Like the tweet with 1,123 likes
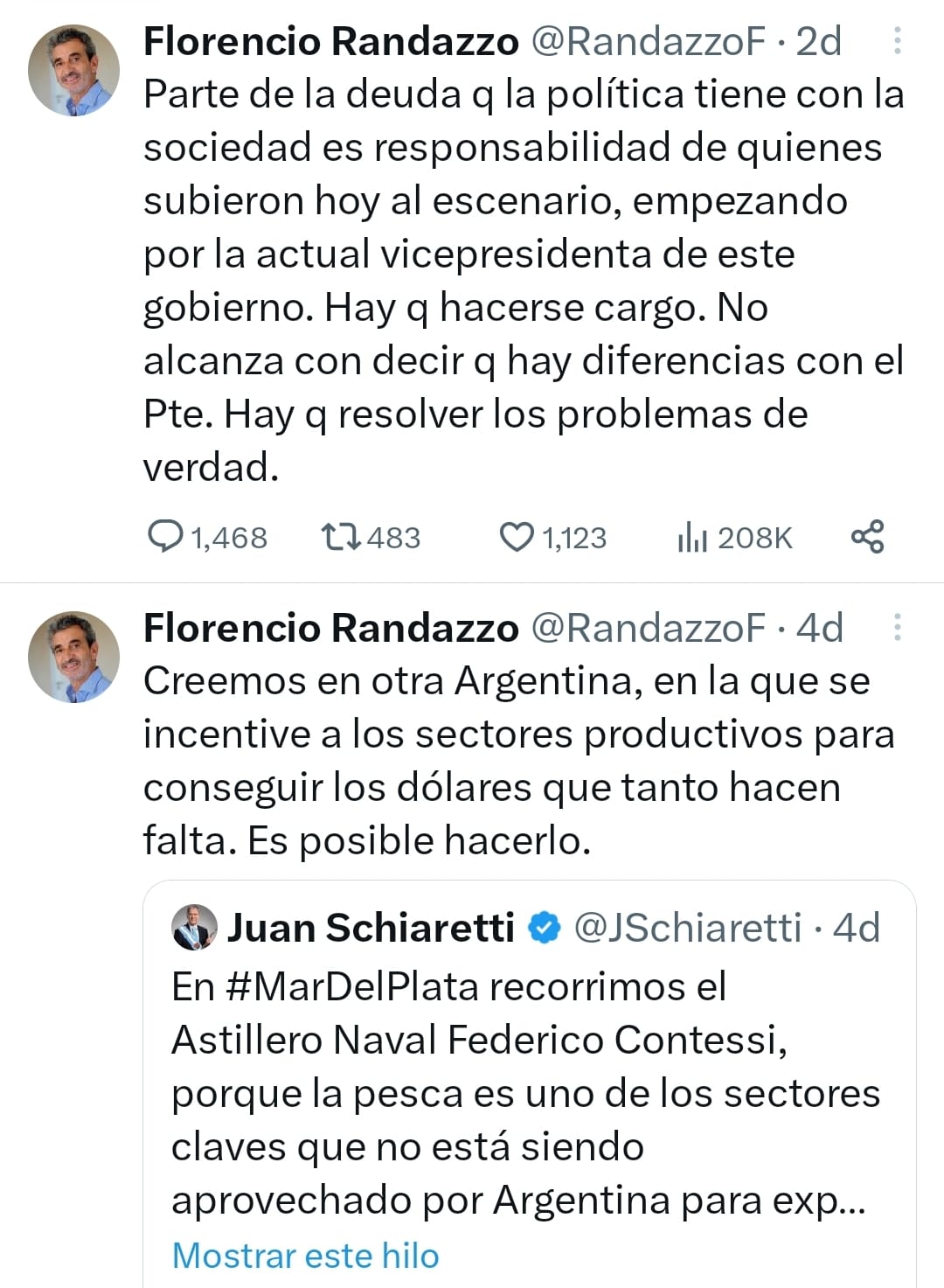Viewport: 944px width, 1288px height. (x=516, y=537)
